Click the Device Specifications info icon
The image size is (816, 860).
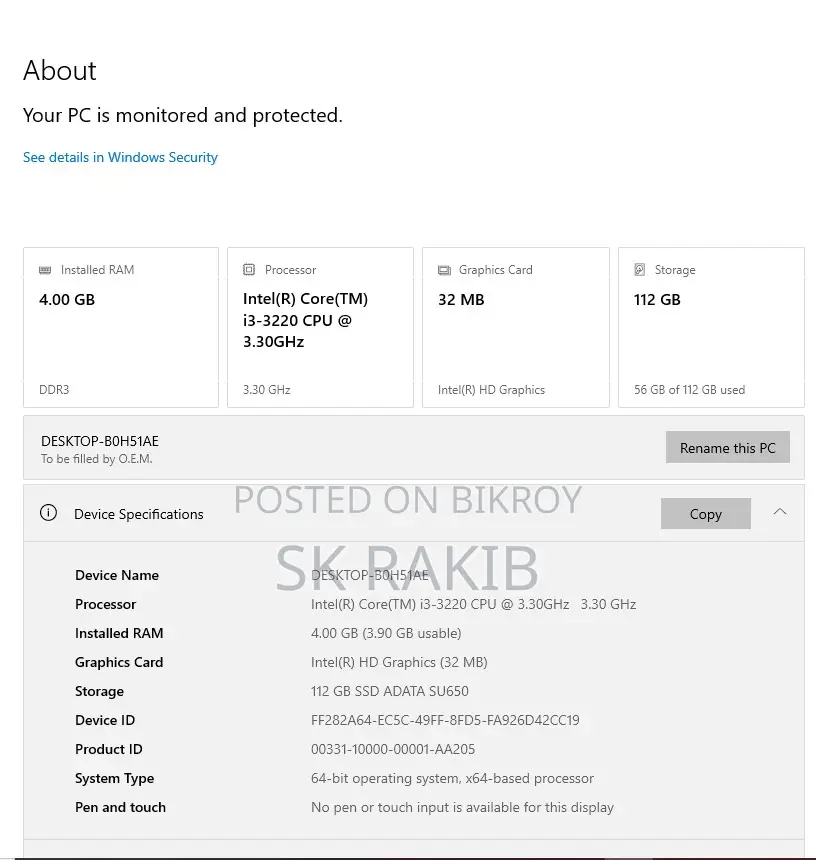pyautogui.click(x=48, y=513)
